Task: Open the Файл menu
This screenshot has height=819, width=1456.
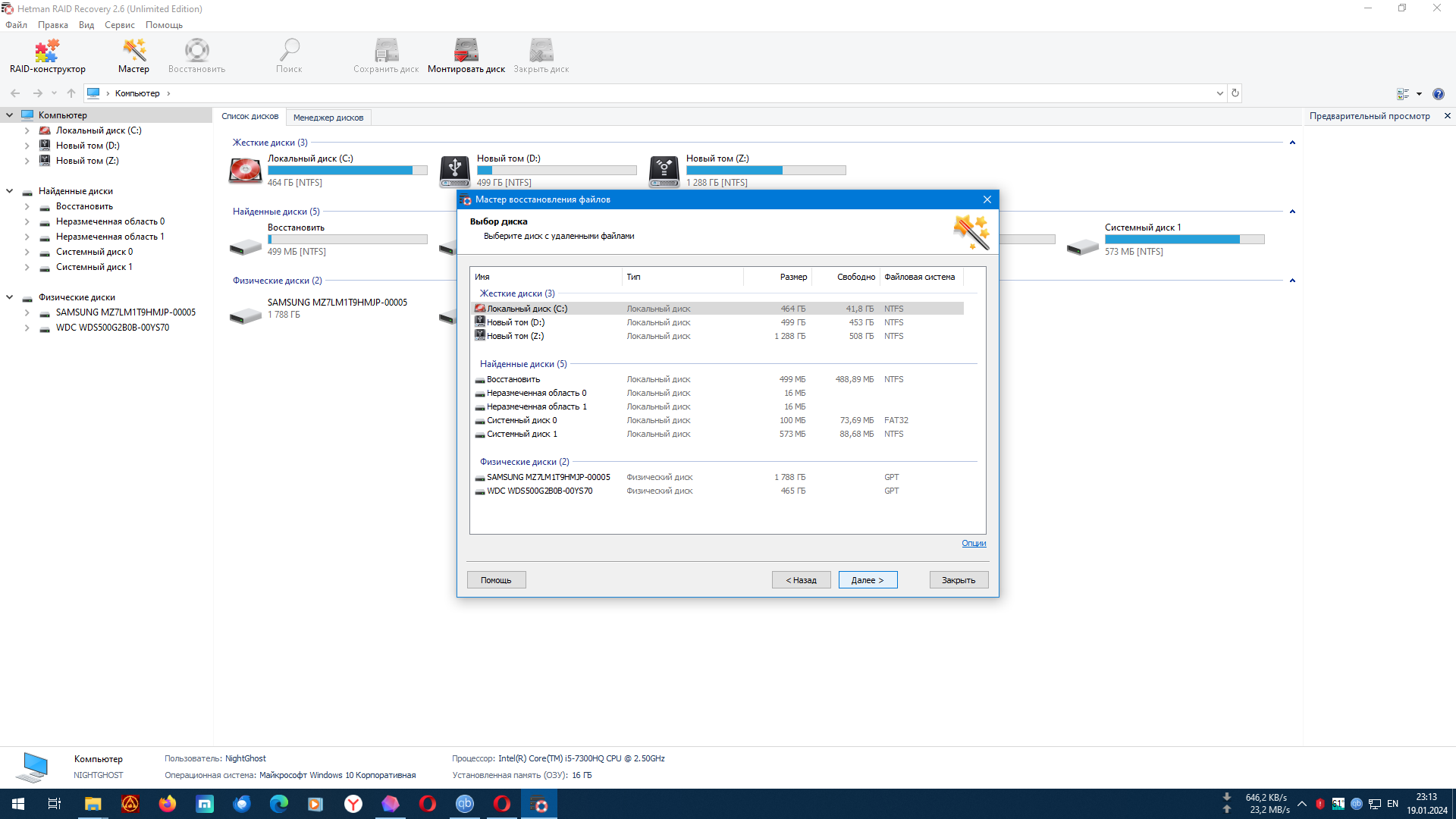Action: [16, 25]
